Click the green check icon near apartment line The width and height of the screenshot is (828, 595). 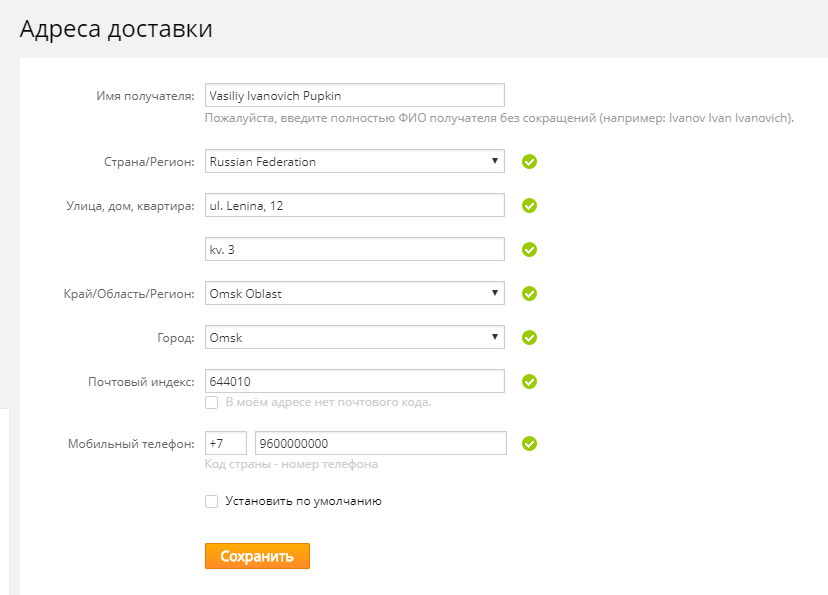[x=529, y=249]
